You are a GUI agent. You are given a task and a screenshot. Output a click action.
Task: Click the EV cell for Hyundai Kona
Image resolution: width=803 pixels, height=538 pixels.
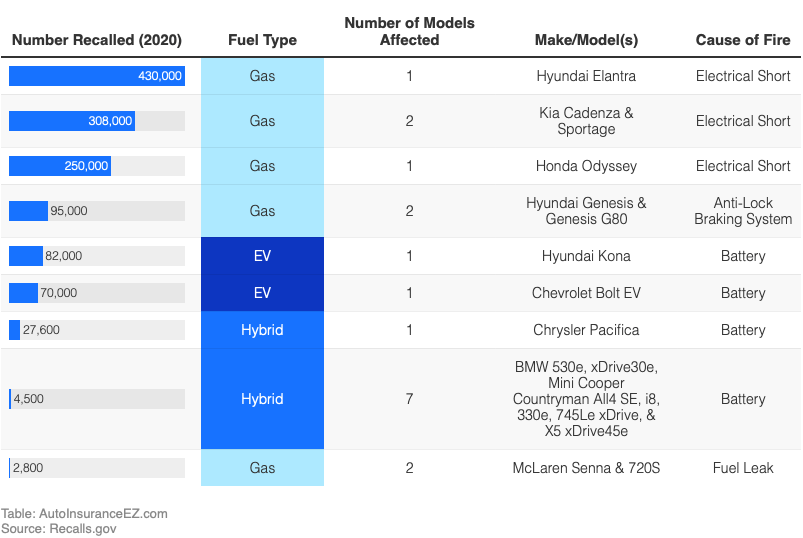click(x=262, y=256)
